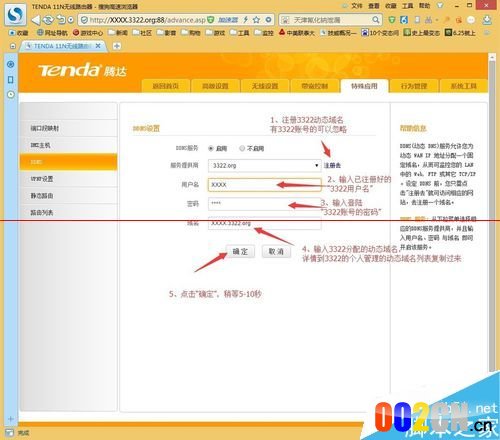Click the lightning speed-mode icon
This screenshot has width=500, height=440.
click(246, 20)
